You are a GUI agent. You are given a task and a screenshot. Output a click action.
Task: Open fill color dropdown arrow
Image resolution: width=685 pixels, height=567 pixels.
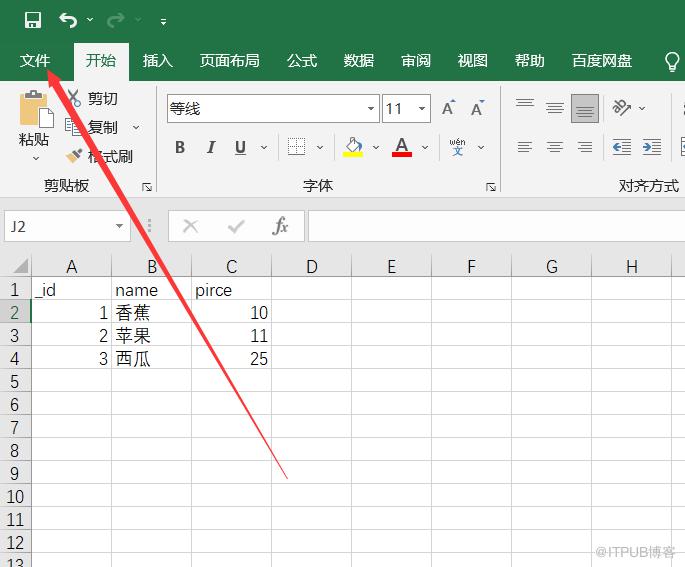[376, 148]
